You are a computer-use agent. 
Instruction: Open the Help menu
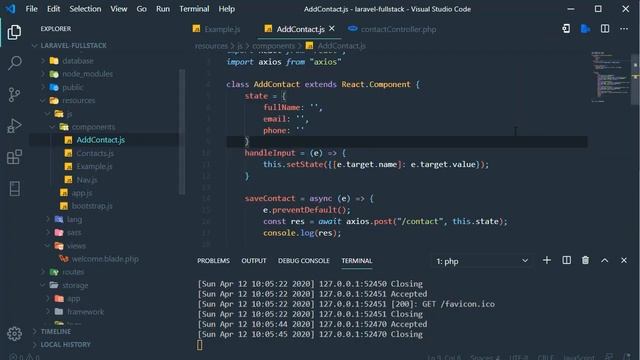tap(227, 9)
